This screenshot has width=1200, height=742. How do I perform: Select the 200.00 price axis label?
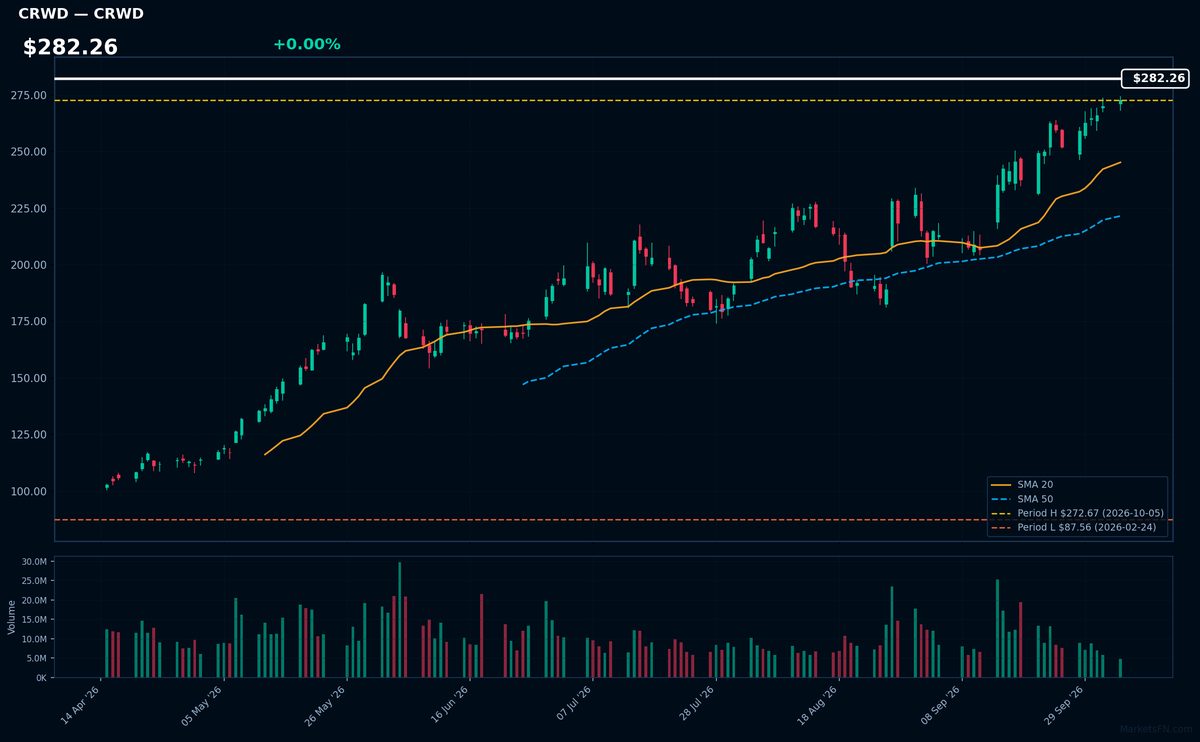click(x=29, y=265)
